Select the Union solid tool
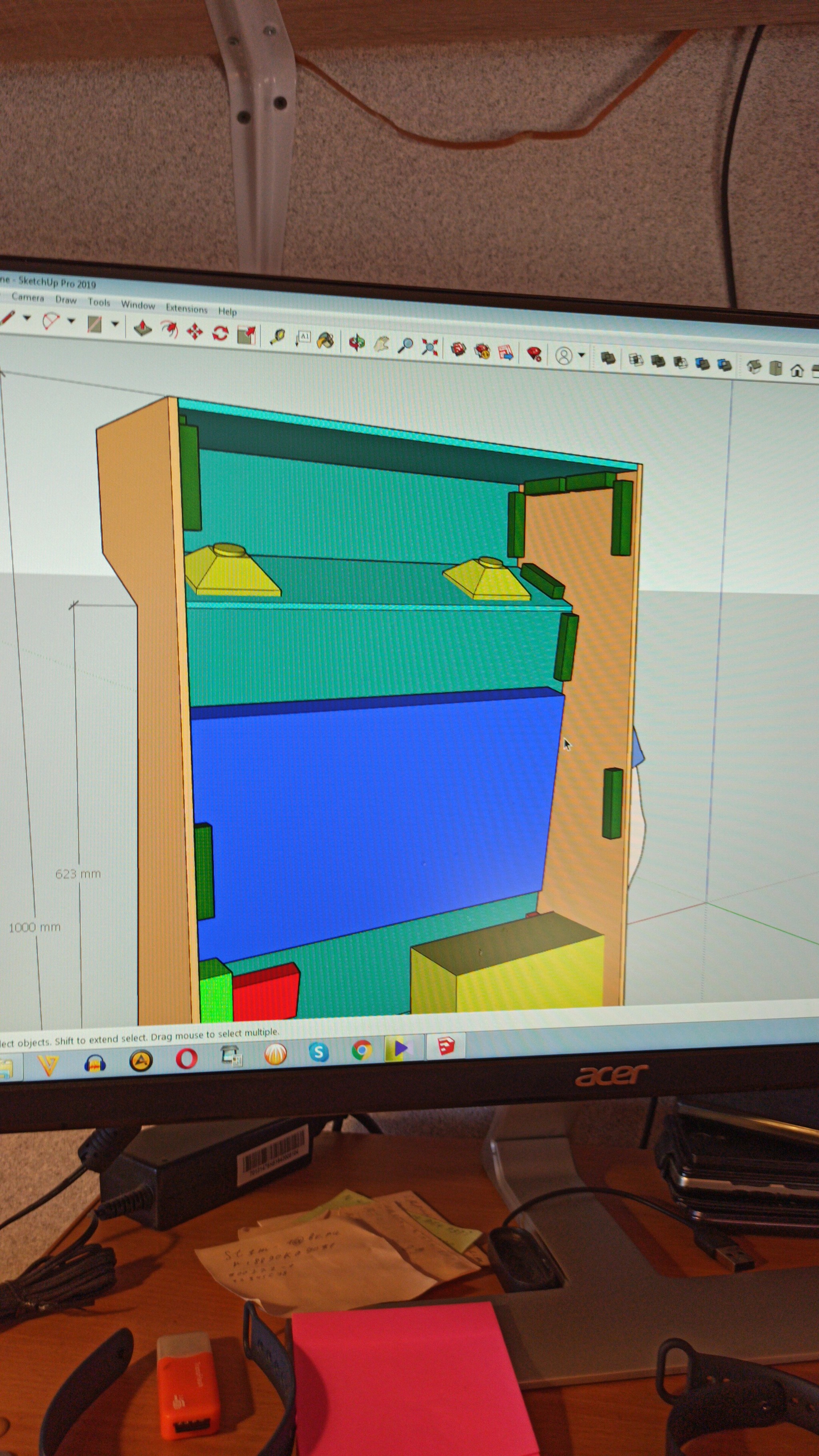The image size is (819, 1456). pos(658,361)
